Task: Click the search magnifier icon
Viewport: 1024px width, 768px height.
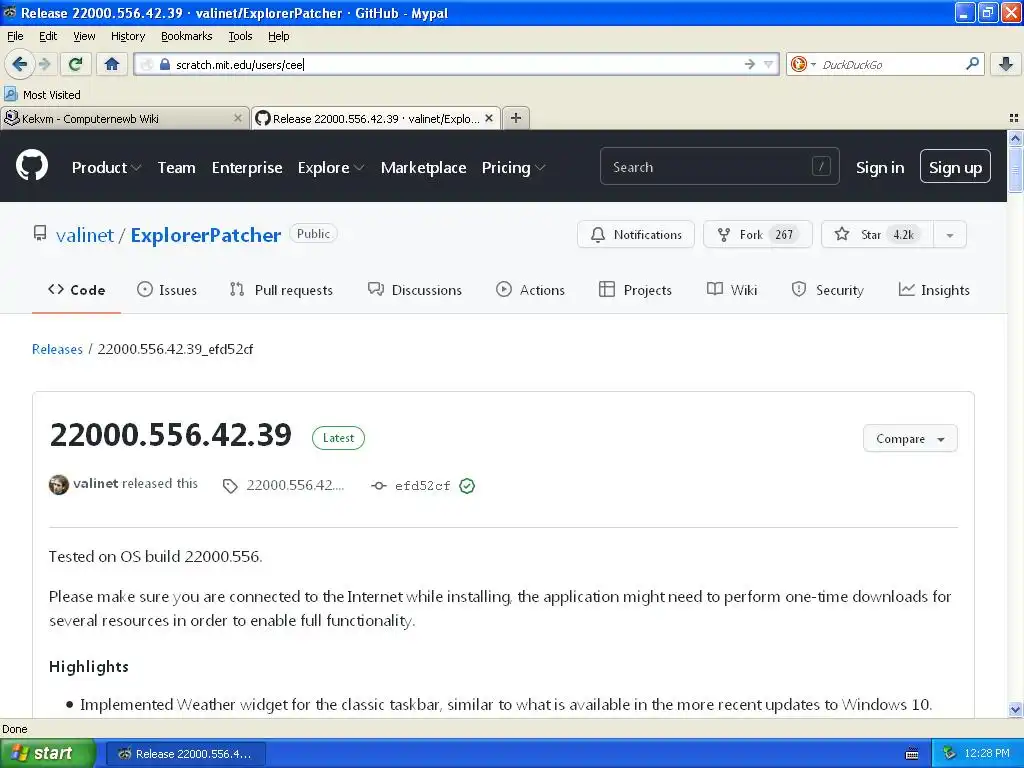Action: (x=972, y=64)
